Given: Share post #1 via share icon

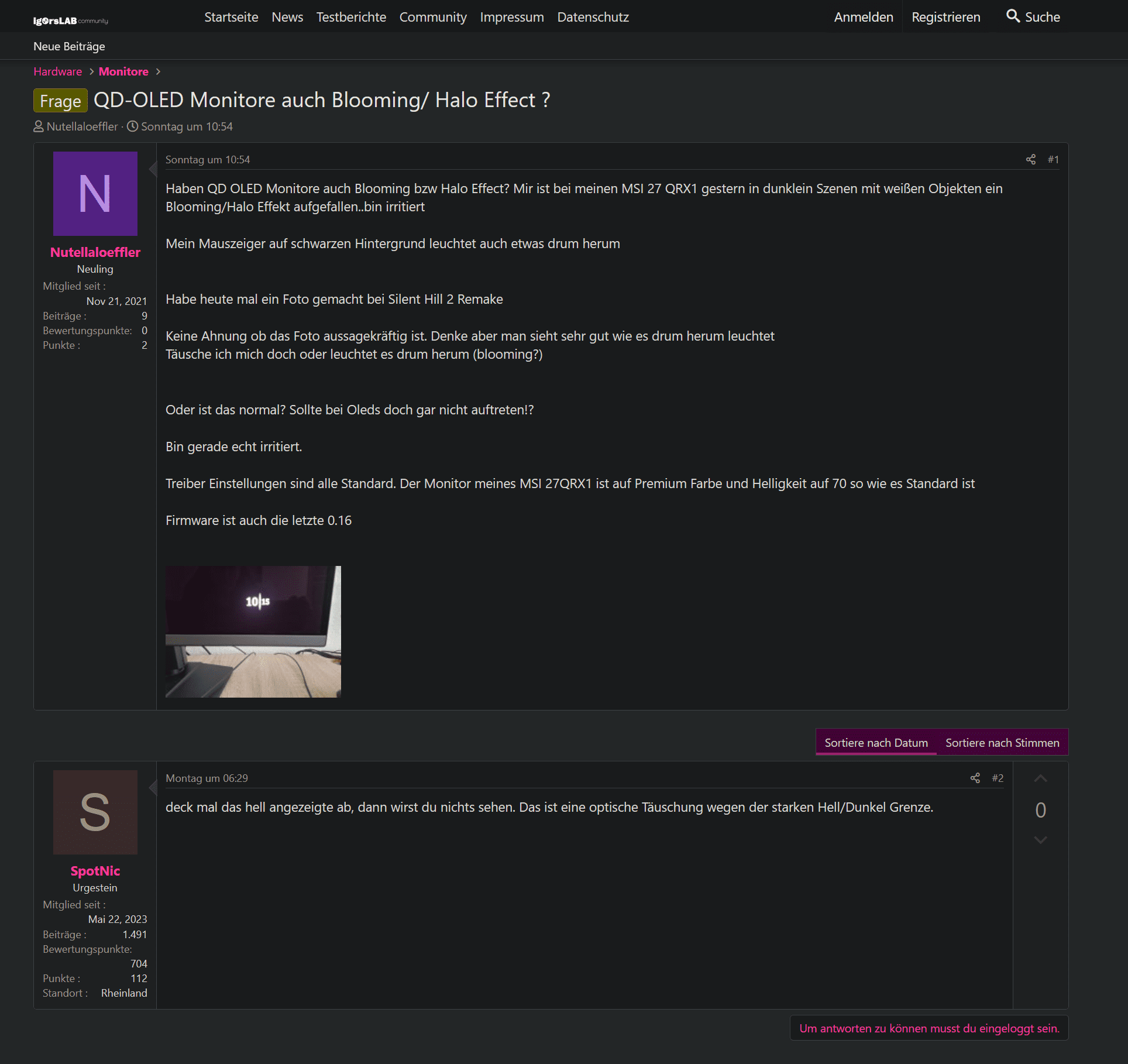Looking at the screenshot, I should click(1031, 159).
